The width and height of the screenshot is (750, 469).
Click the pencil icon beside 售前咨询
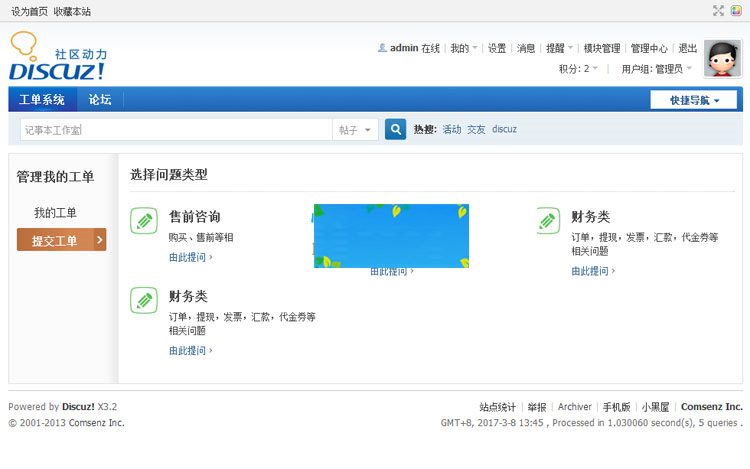point(145,220)
